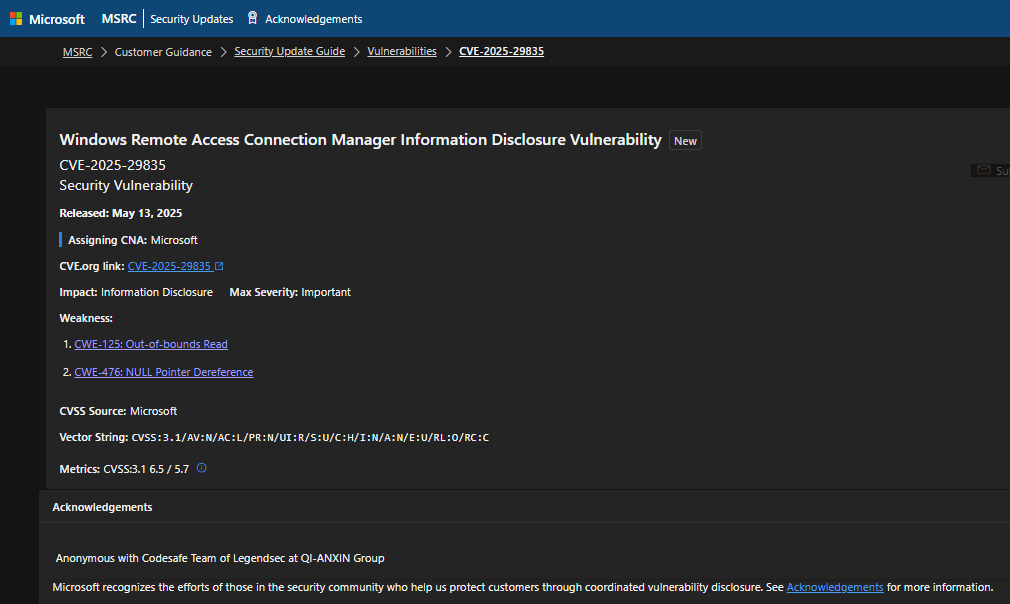The width and height of the screenshot is (1010, 604).
Task: Open CWE-476: NULL Pointer Dereference link
Action: [163, 372]
